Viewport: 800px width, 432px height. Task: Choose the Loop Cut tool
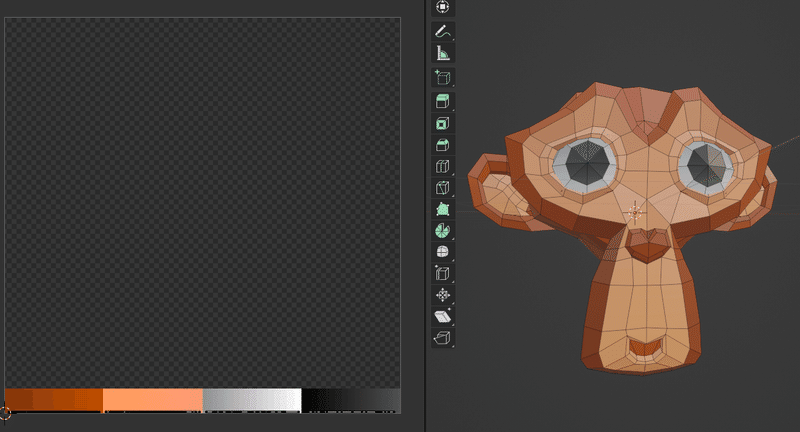pyautogui.click(x=442, y=166)
